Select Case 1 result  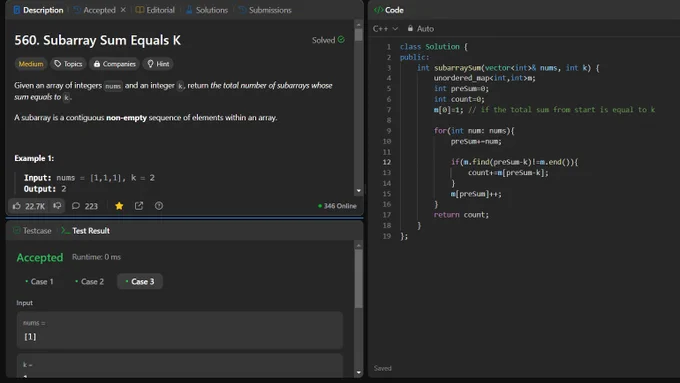[39, 282]
